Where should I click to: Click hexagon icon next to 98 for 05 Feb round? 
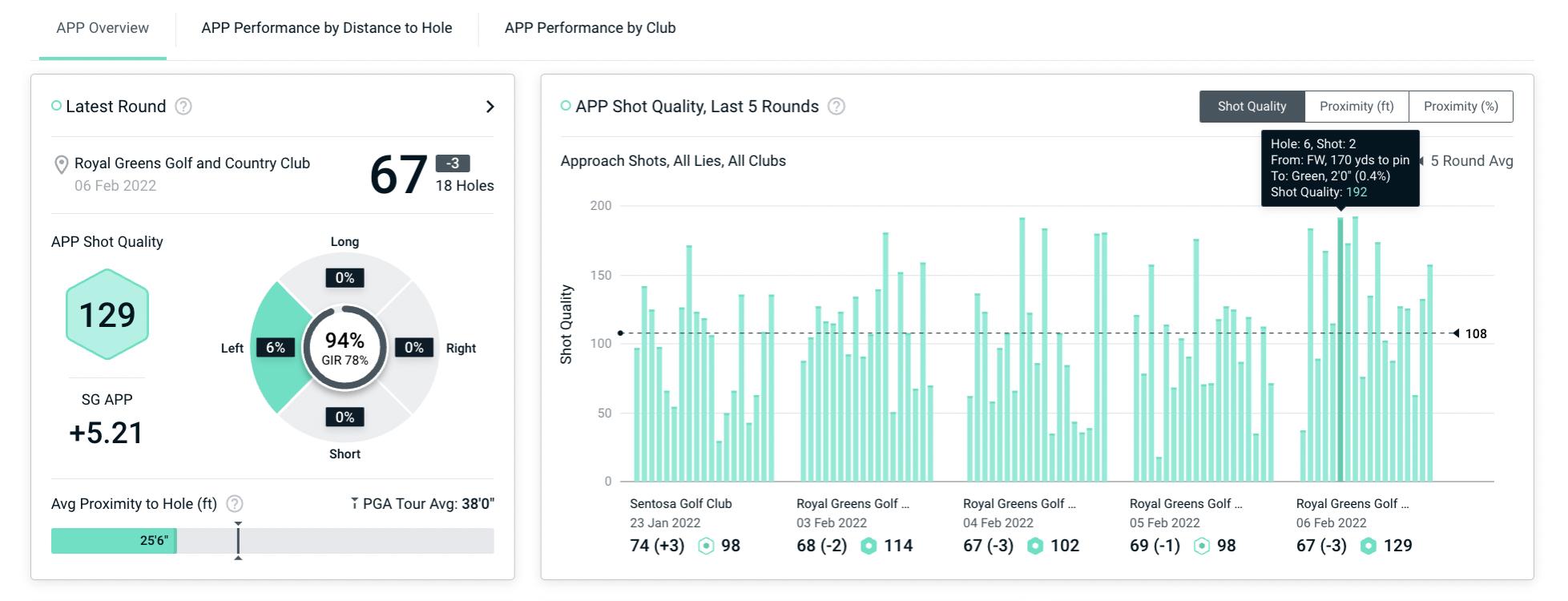[1202, 547]
